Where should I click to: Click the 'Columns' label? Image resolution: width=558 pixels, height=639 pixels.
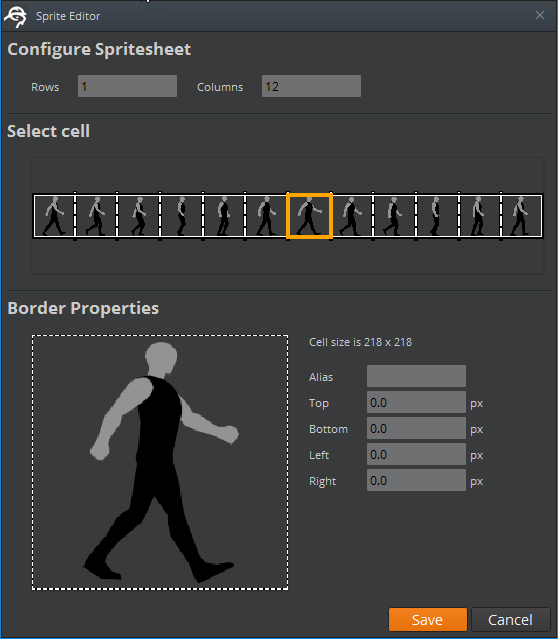pyautogui.click(x=220, y=87)
